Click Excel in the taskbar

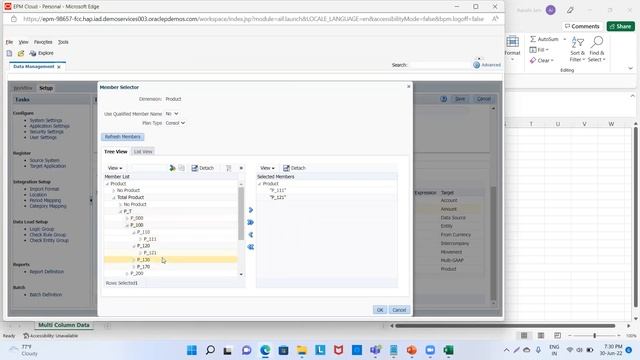pyautogui.click(x=448, y=350)
